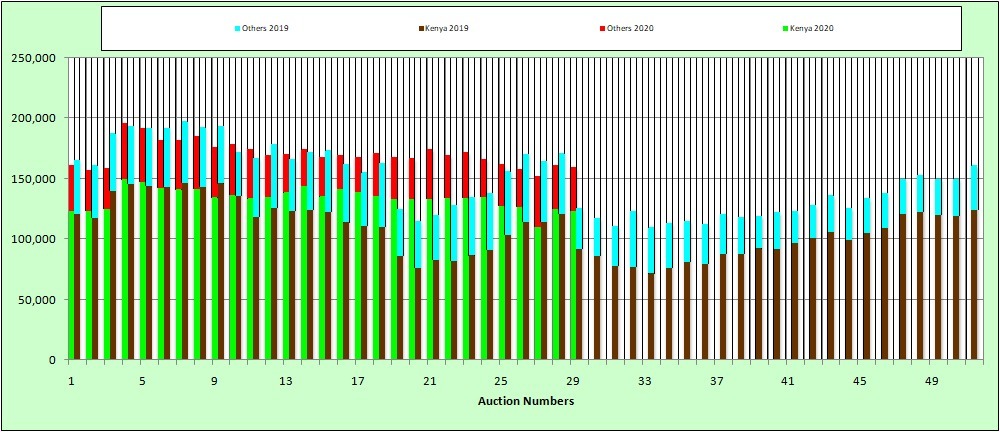Click the brown Kenya 2019 legend swatch
This screenshot has width=1000, height=432.
click(419, 28)
